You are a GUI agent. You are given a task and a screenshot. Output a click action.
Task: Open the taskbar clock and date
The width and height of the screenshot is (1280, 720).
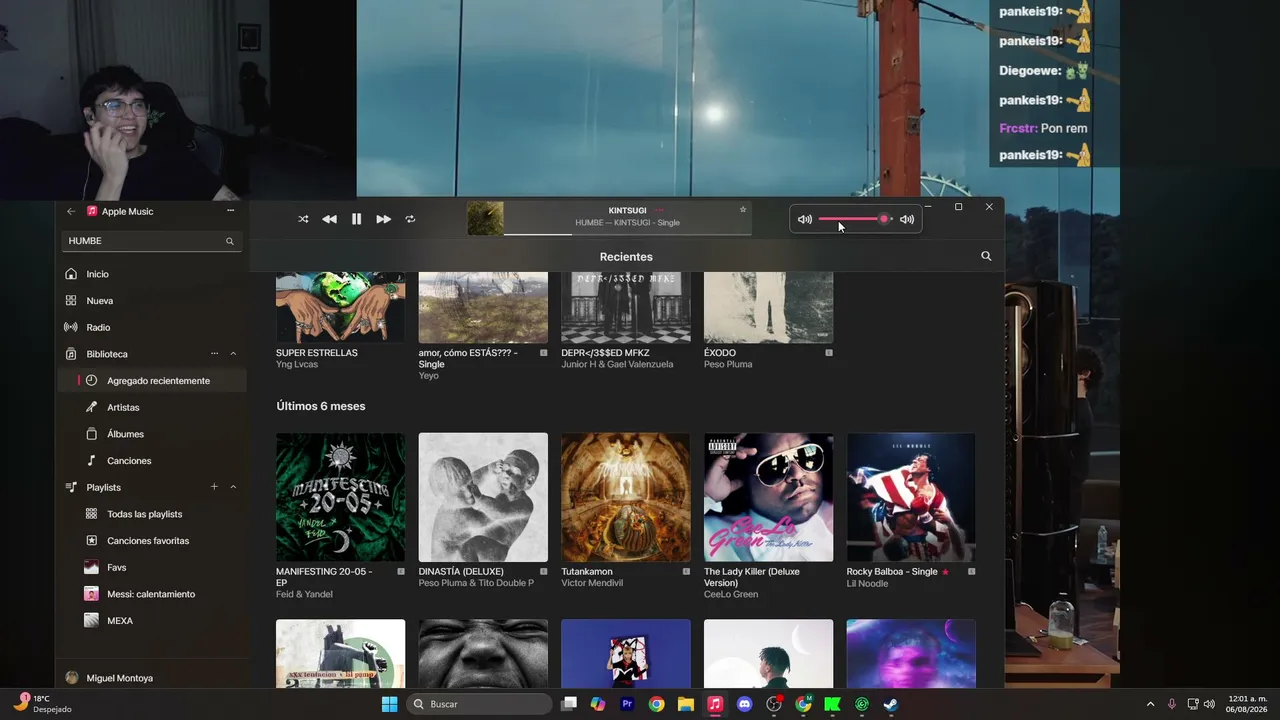[x=1248, y=704]
